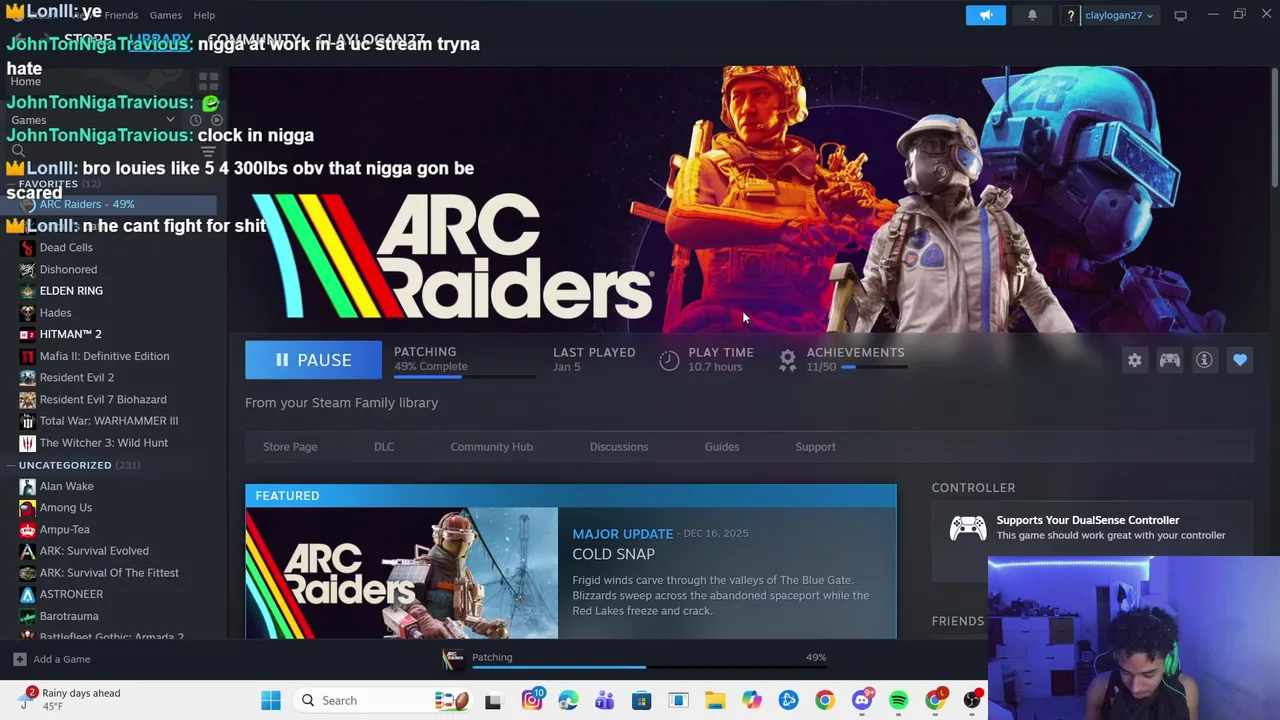This screenshot has width=1280, height=720.
Task: Click the library page vertical scrollbar
Action: (1274, 130)
